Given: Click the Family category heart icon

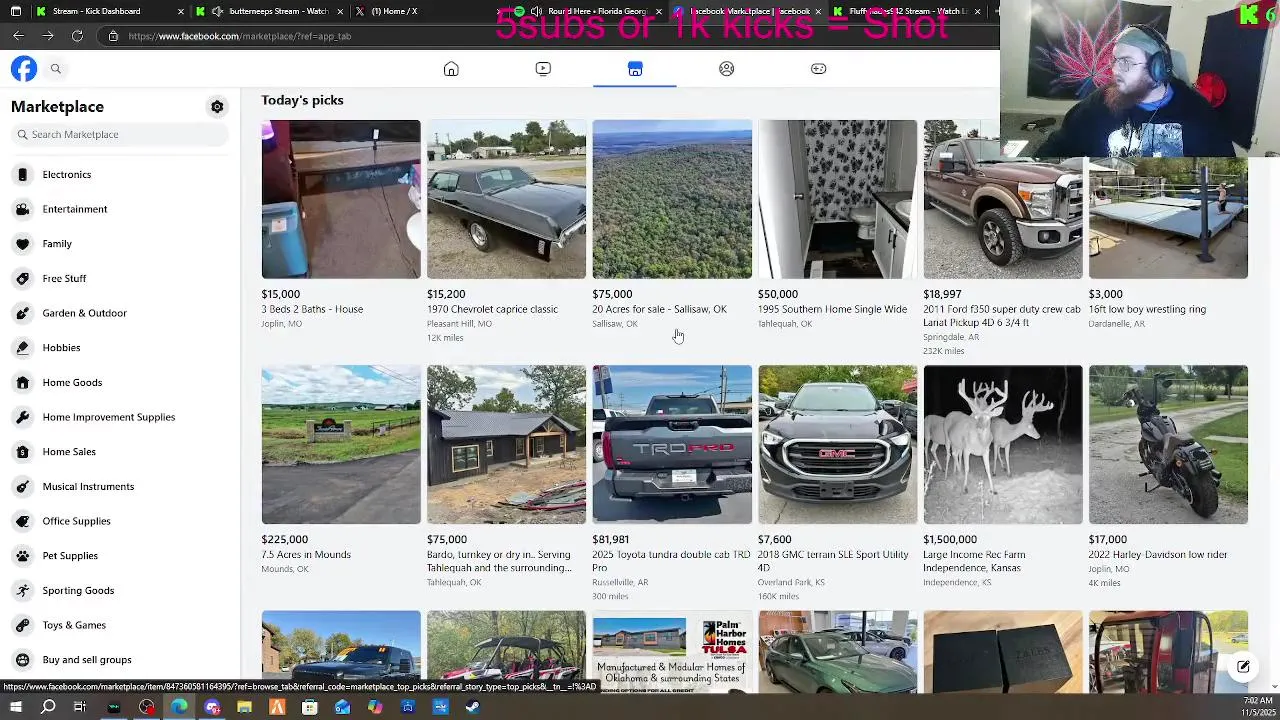Looking at the screenshot, I should point(22,244).
